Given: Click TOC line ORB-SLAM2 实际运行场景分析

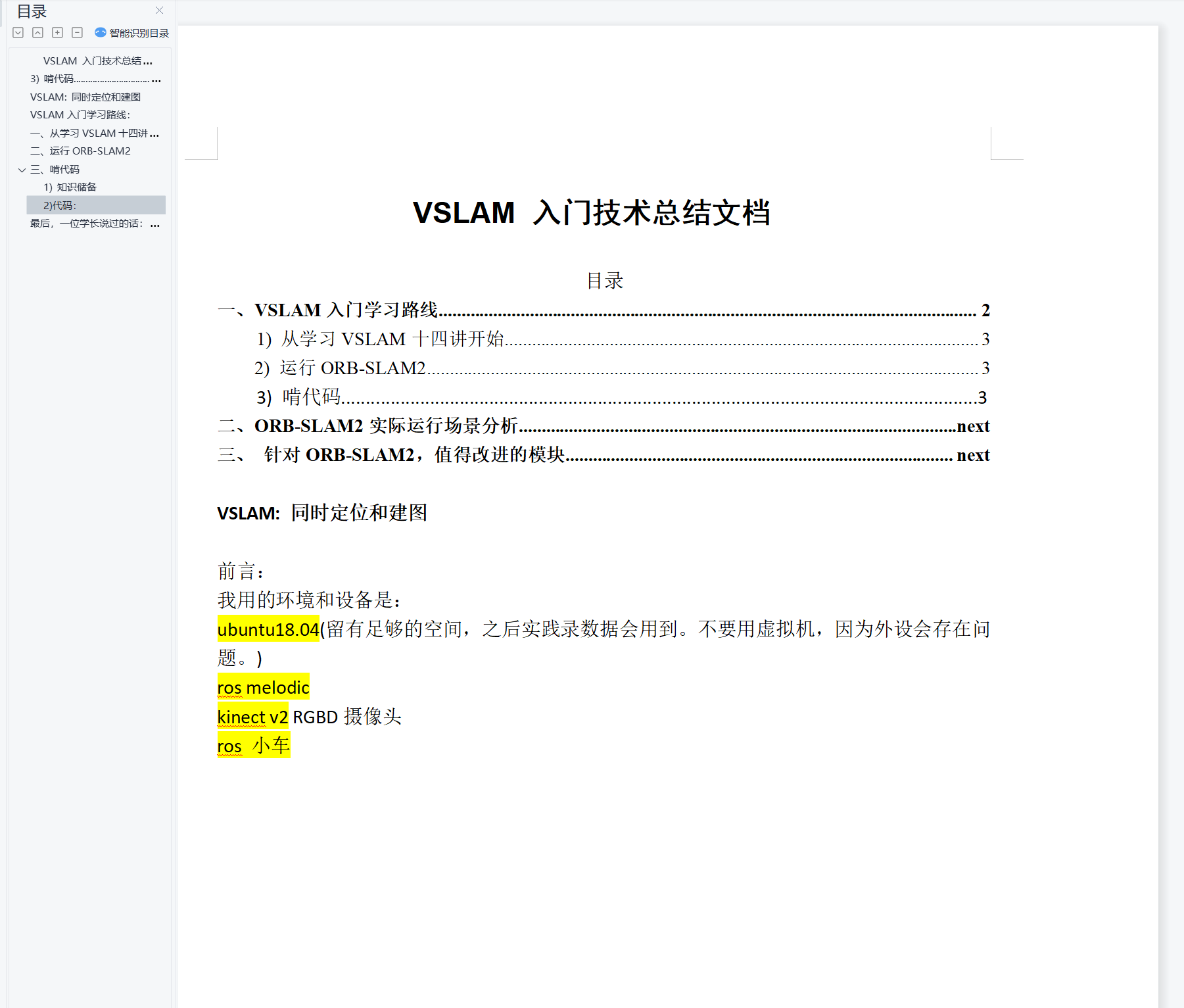Looking at the screenshot, I should coord(604,426).
